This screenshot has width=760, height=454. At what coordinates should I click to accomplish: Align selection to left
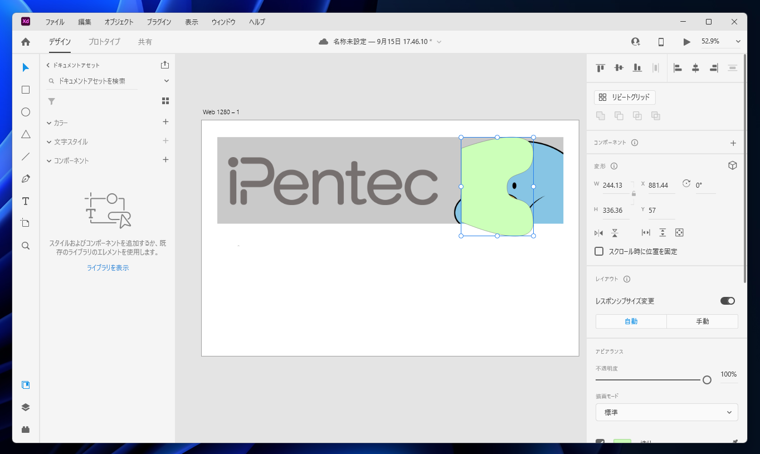pos(678,68)
